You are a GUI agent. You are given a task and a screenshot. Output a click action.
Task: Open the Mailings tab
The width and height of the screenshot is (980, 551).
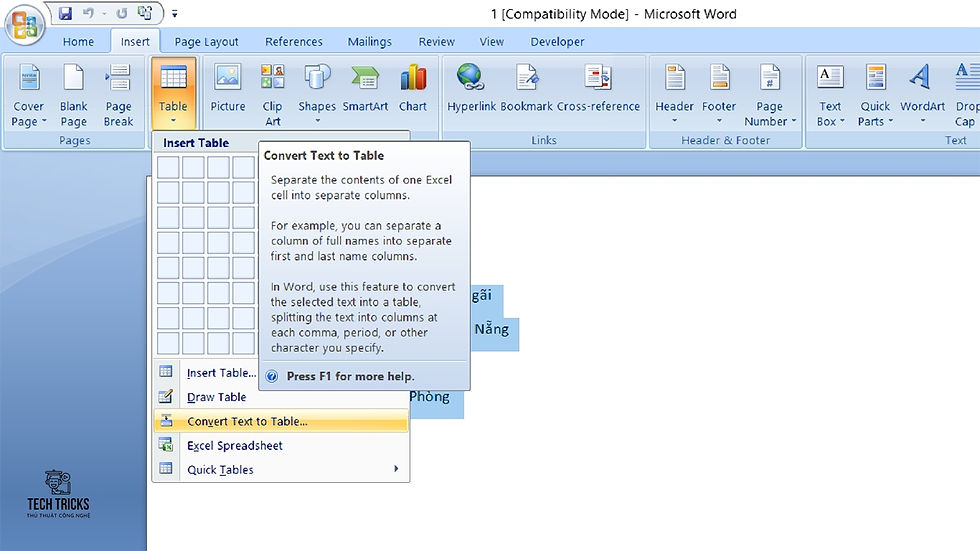[x=369, y=42]
